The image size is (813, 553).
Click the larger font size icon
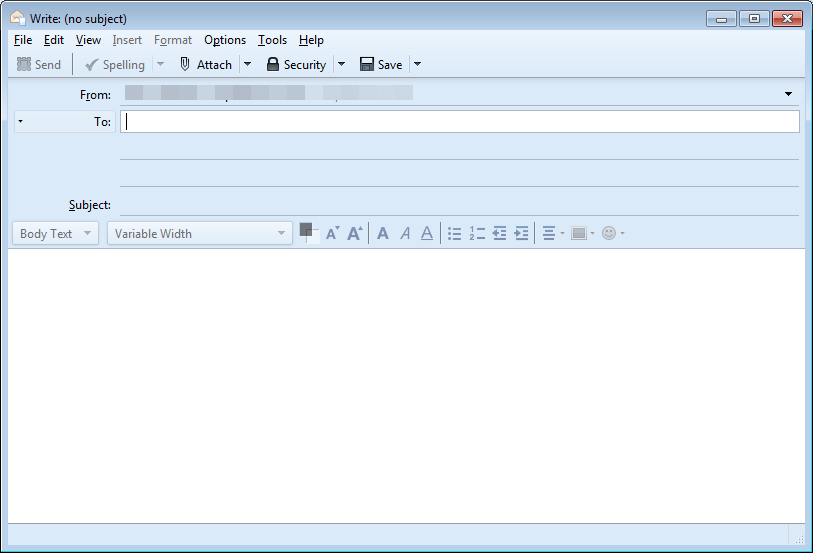(x=355, y=234)
